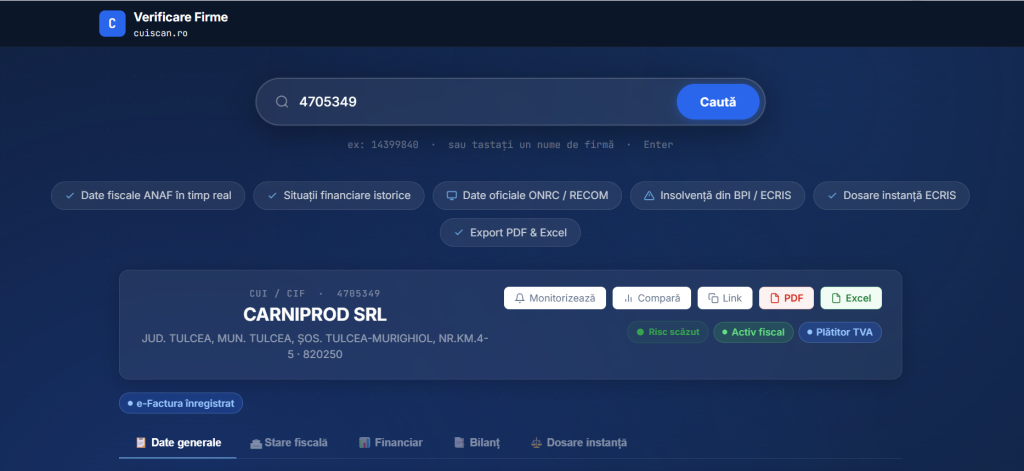Image resolution: width=1024 pixels, height=471 pixels.
Task: Switch to the Date generale tab
Action: tap(178, 442)
